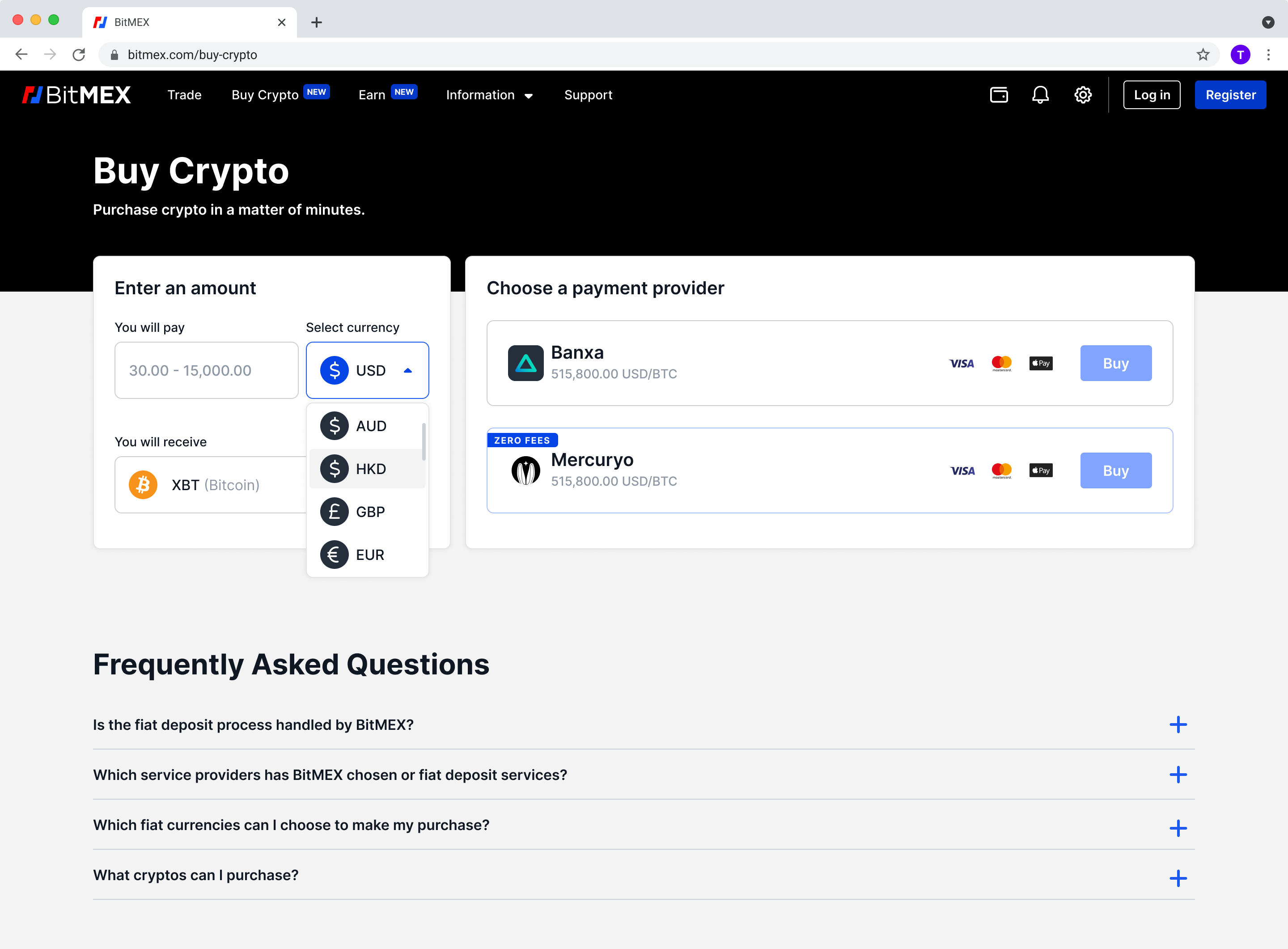
Task: Click Mercuryo's "515,800.00 USD/BTC" rate text
Action: 614,481
